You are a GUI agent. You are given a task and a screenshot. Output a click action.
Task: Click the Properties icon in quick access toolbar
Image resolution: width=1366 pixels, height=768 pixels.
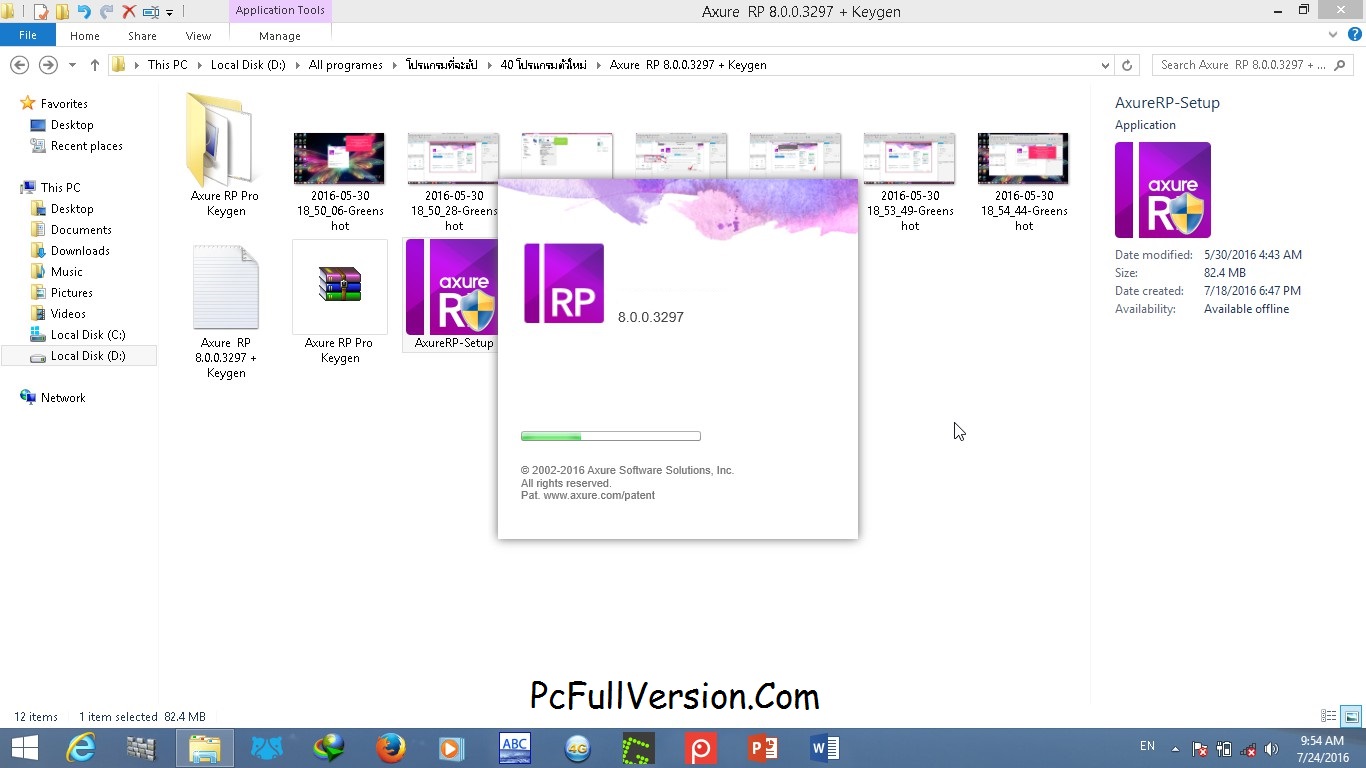click(x=41, y=12)
